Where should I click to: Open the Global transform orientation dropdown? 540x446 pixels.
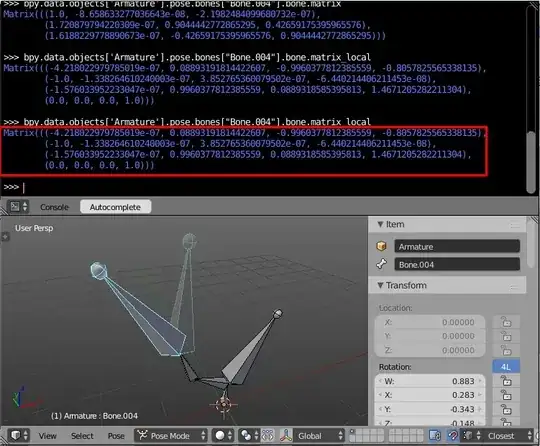click(319, 436)
